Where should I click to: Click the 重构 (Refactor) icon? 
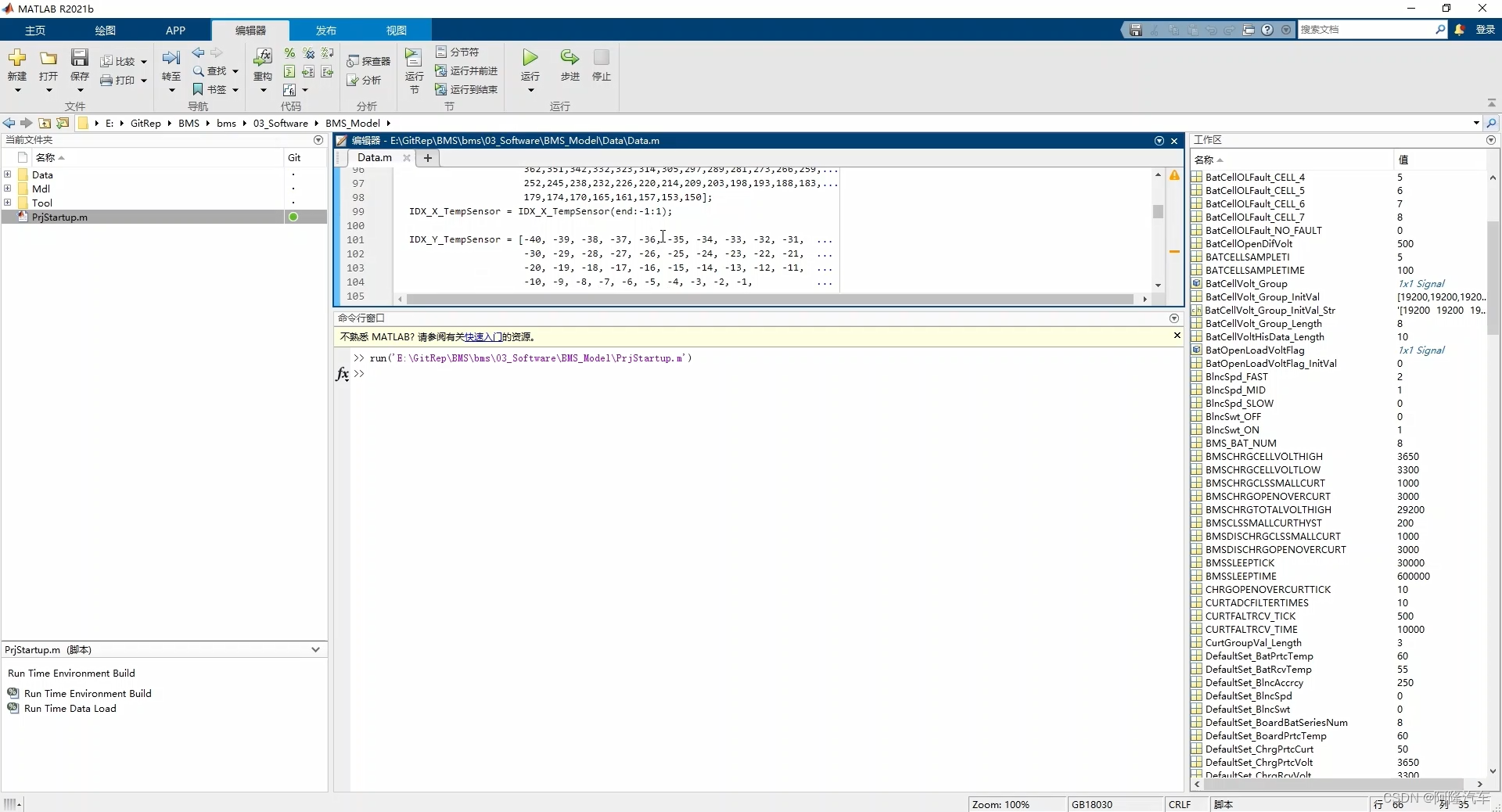coord(263,57)
